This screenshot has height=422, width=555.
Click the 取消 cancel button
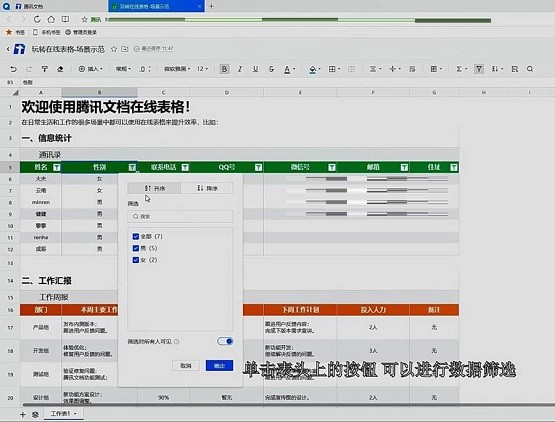186,366
